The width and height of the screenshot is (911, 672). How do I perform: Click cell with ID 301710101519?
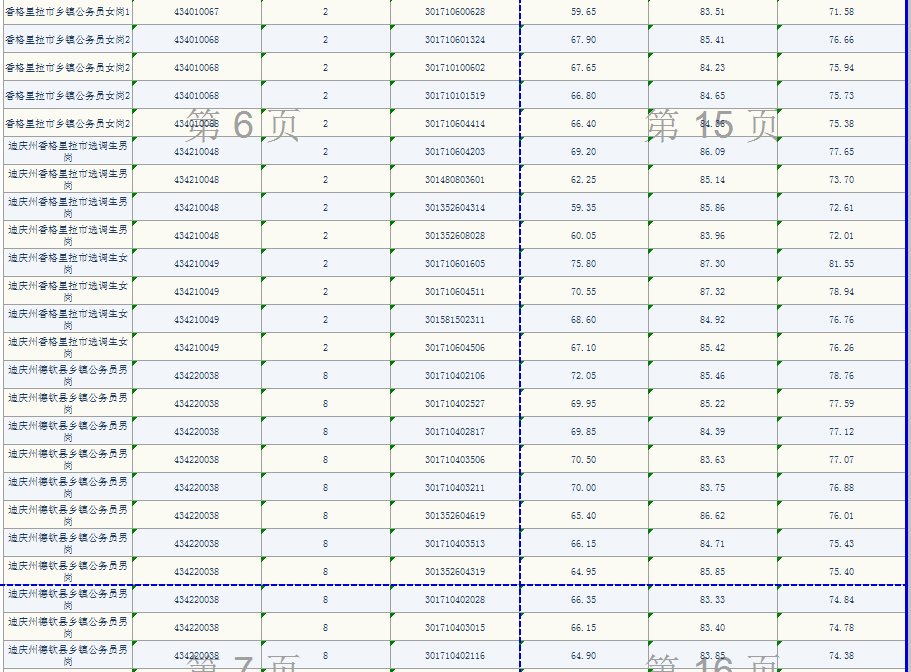(455, 96)
